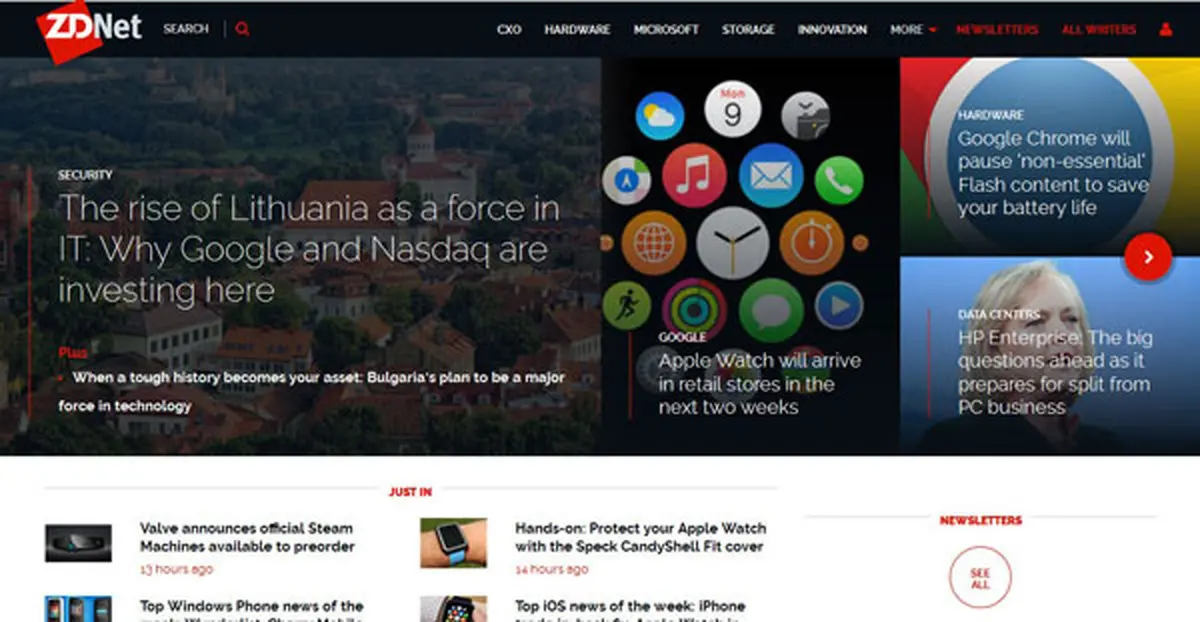Click the ZDNet logo

click(88, 30)
